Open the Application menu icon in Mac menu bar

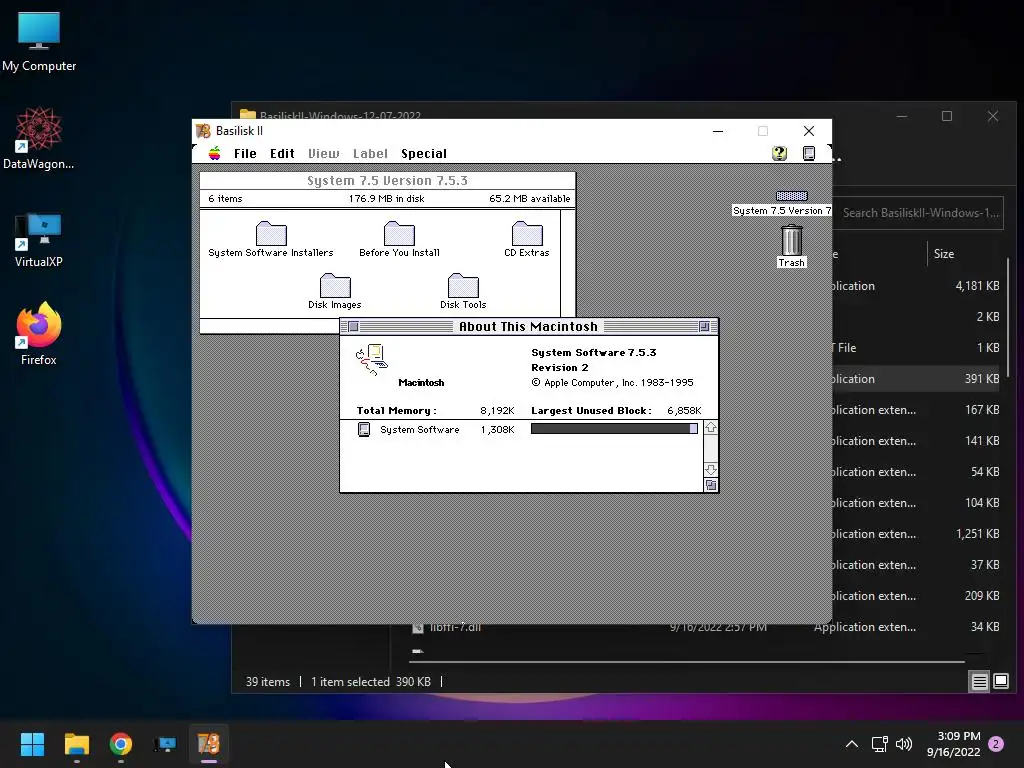(x=808, y=153)
